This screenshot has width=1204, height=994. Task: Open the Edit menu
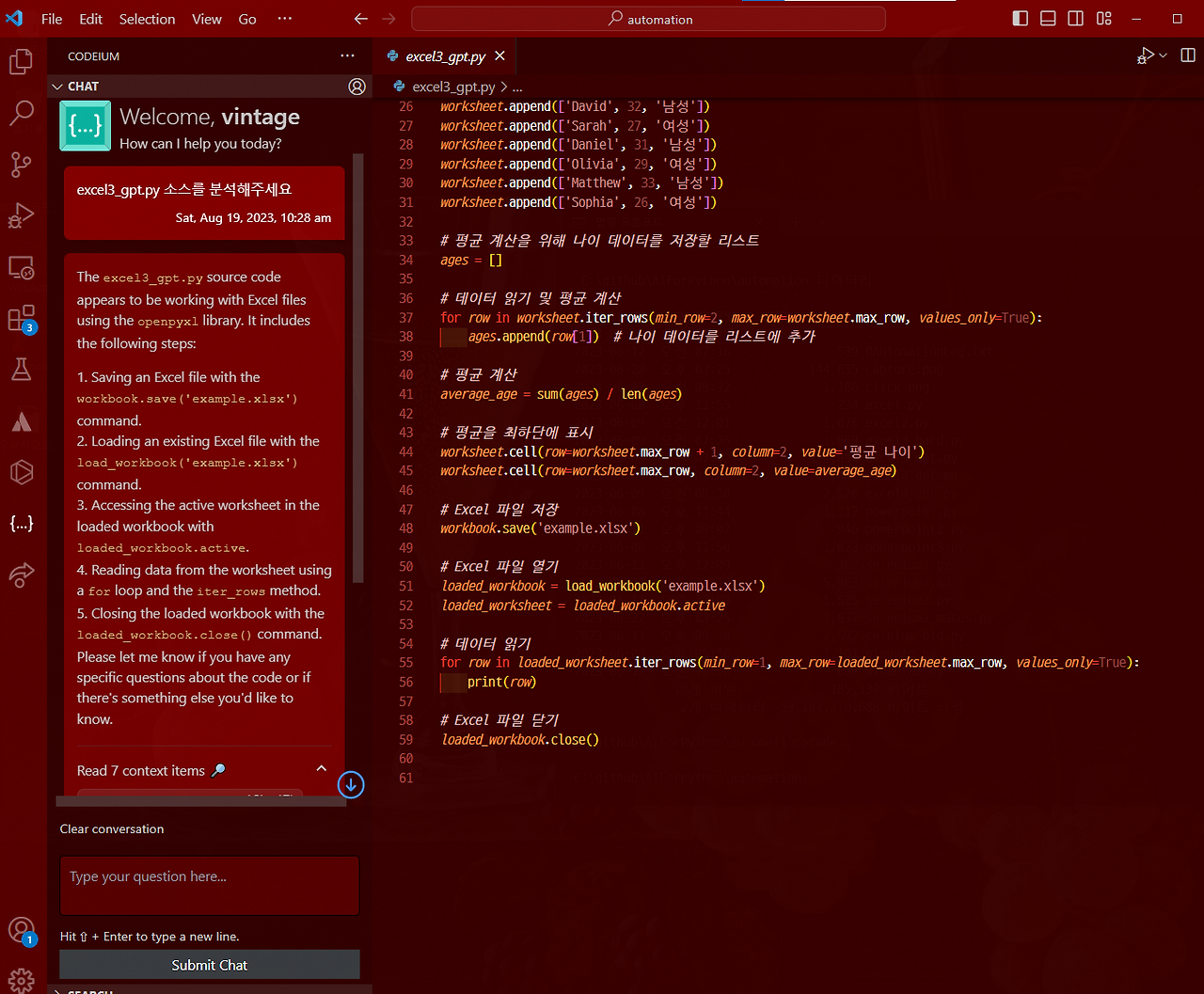coord(91,19)
